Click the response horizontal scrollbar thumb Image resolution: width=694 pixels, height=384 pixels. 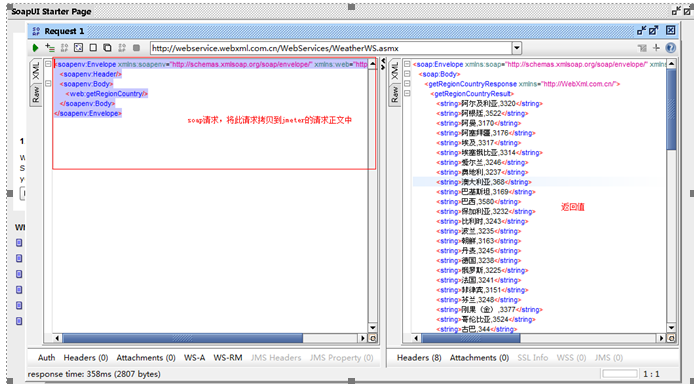pyautogui.click(x=471, y=338)
